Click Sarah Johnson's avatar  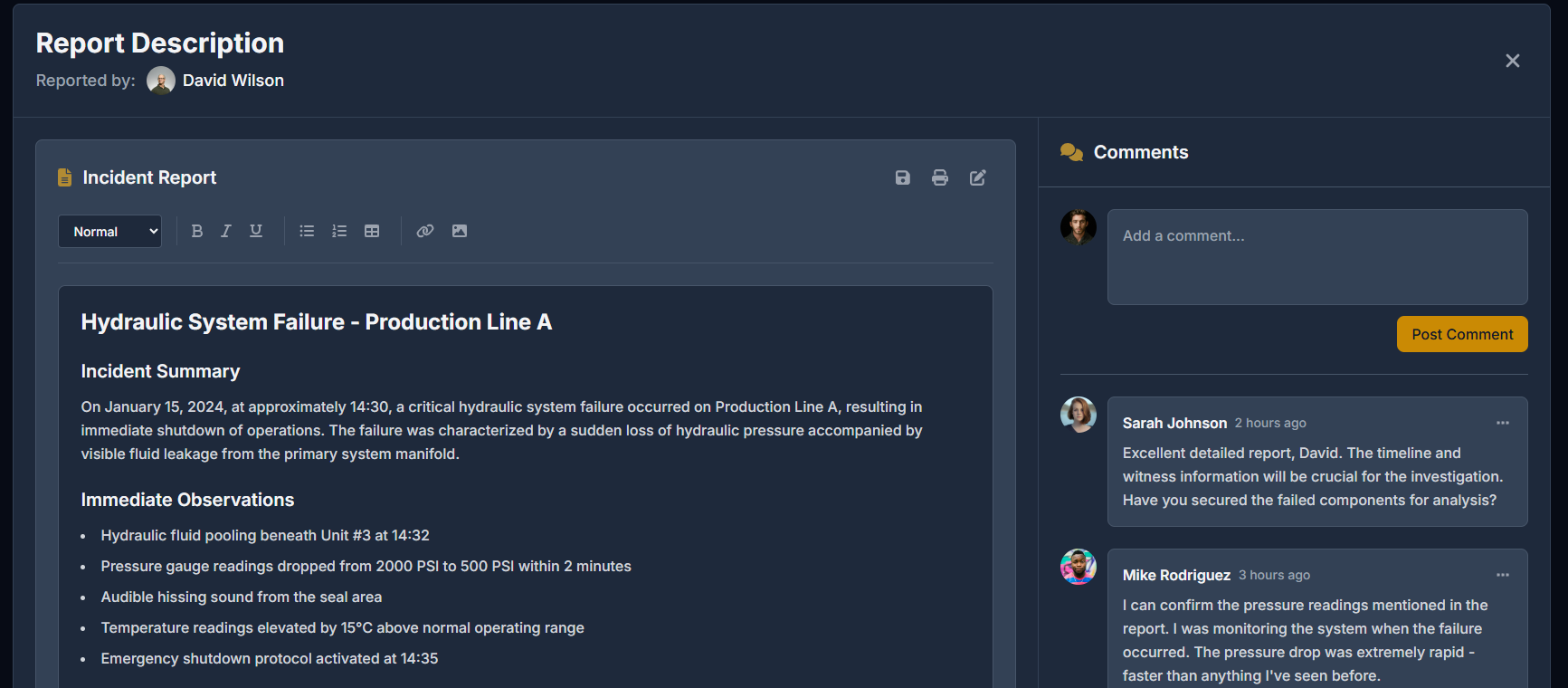click(x=1079, y=415)
